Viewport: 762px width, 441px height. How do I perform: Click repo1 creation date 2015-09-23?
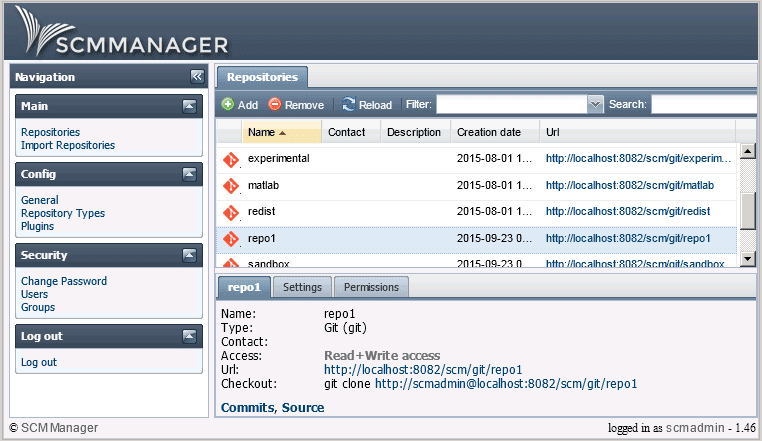tap(494, 238)
